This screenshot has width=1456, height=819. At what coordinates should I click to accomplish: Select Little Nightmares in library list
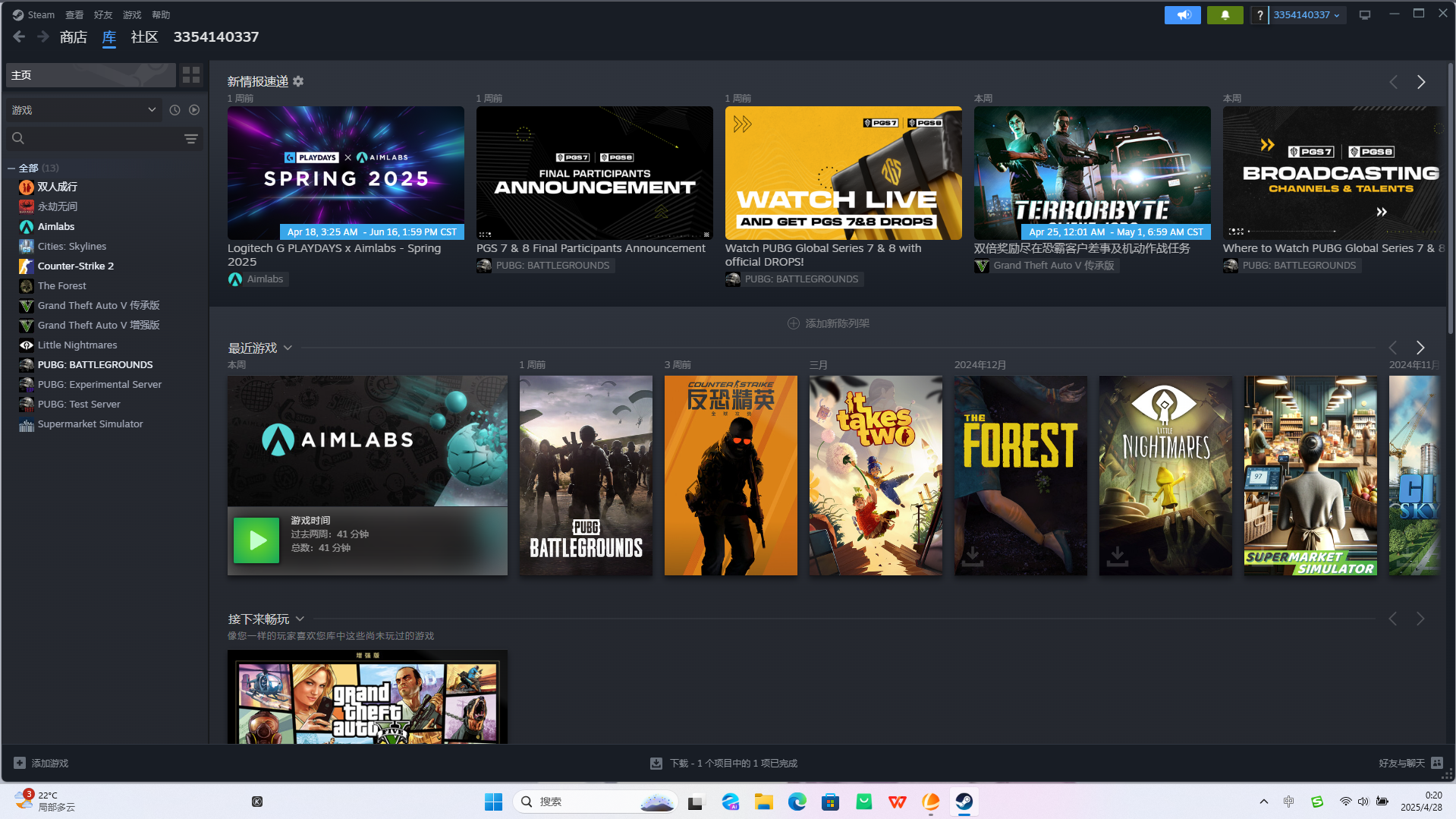(77, 345)
